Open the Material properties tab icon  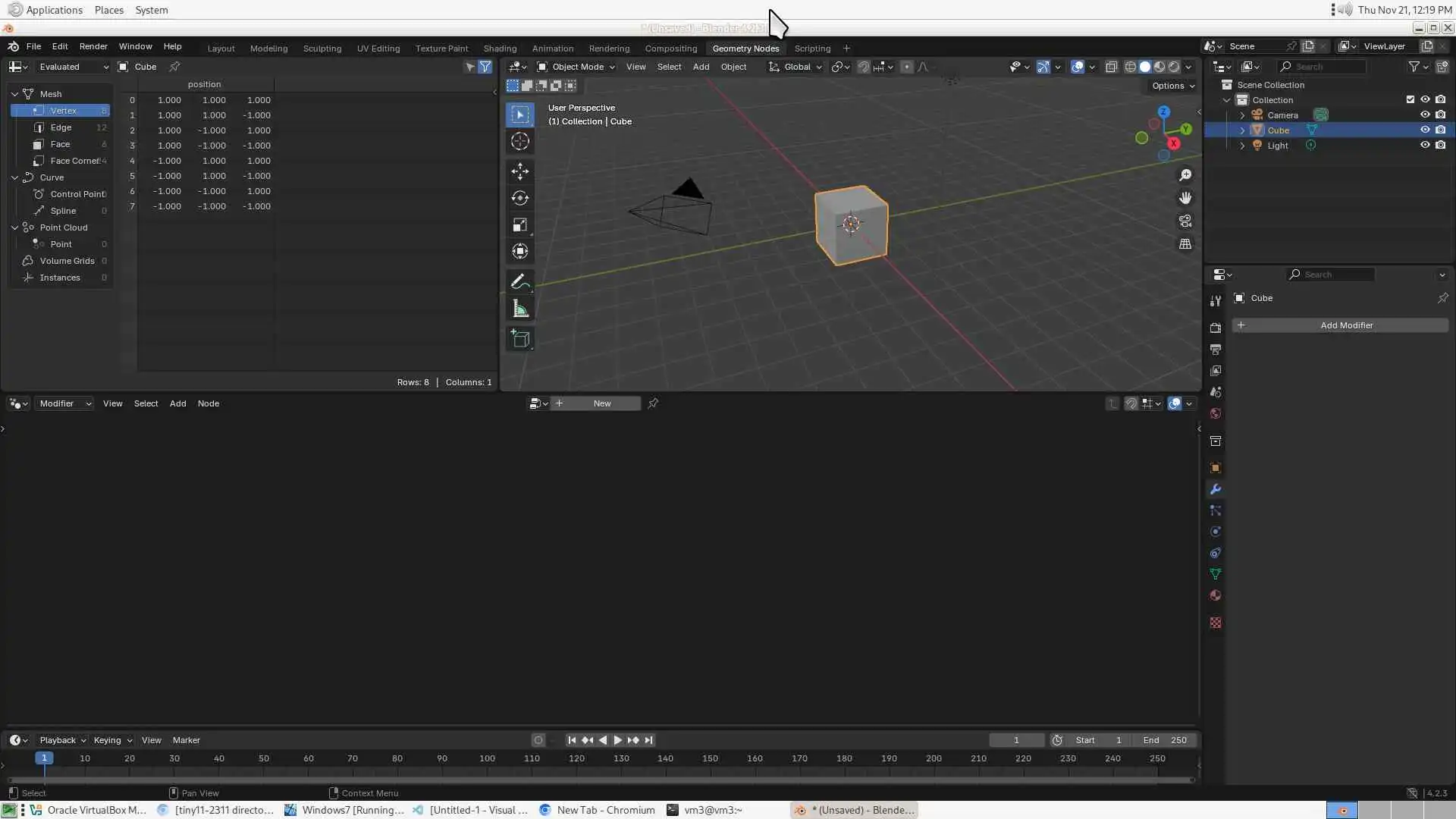(1216, 596)
